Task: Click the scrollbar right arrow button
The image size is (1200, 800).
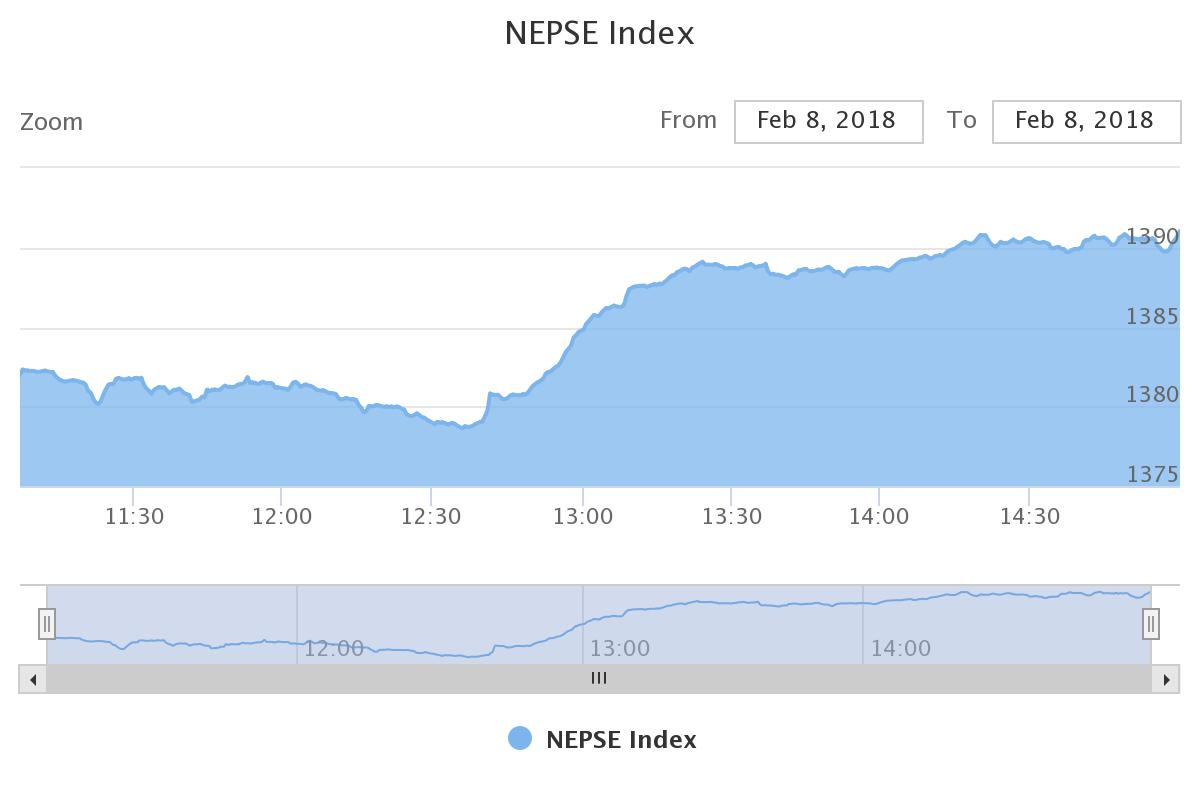Action: pyautogui.click(x=1165, y=679)
